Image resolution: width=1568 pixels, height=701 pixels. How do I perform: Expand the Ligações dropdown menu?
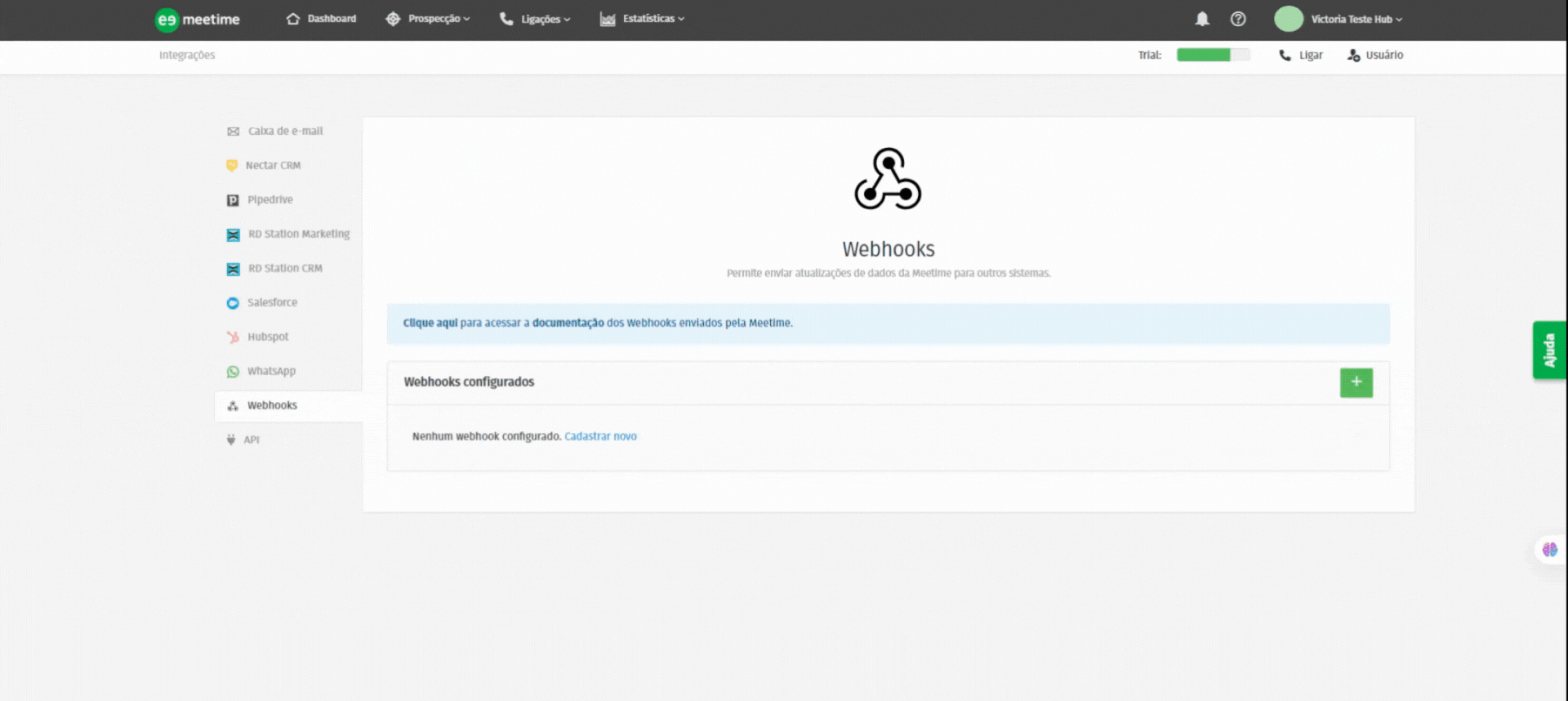[x=546, y=19]
